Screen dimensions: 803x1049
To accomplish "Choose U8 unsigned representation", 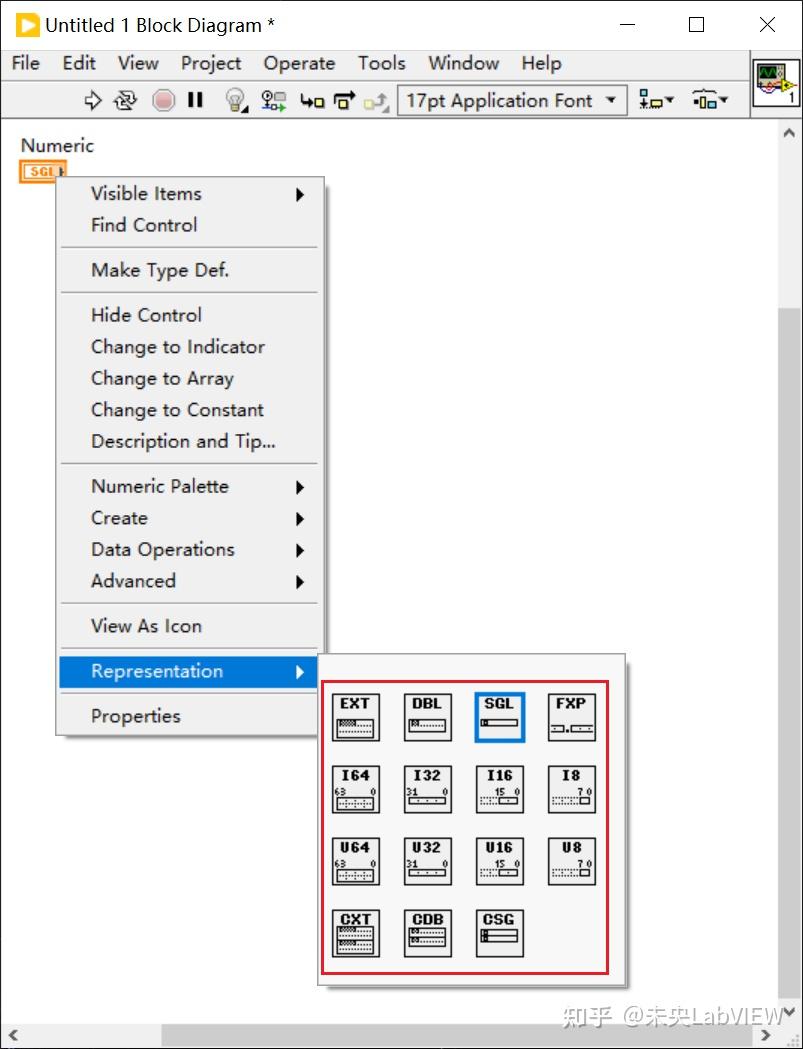I will tap(571, 861).
